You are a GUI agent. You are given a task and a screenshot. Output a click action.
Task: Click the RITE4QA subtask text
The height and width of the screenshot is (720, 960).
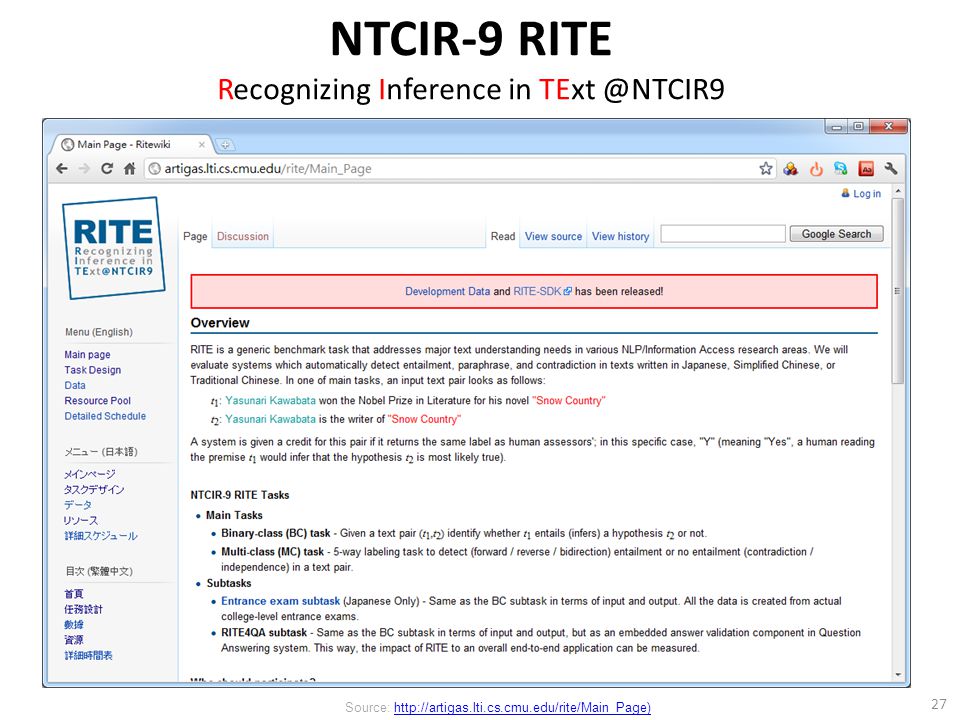coord(264,632)
